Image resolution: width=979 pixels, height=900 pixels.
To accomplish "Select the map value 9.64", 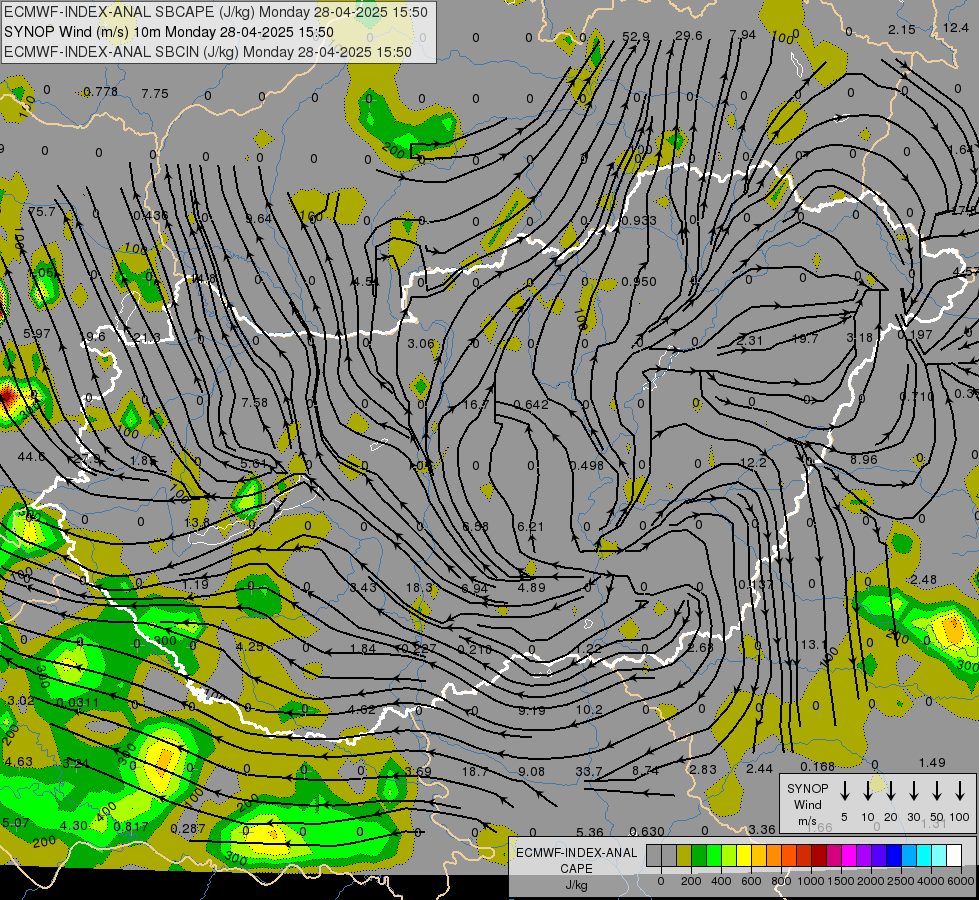I will pyautogui.click(x=258, y=219).
